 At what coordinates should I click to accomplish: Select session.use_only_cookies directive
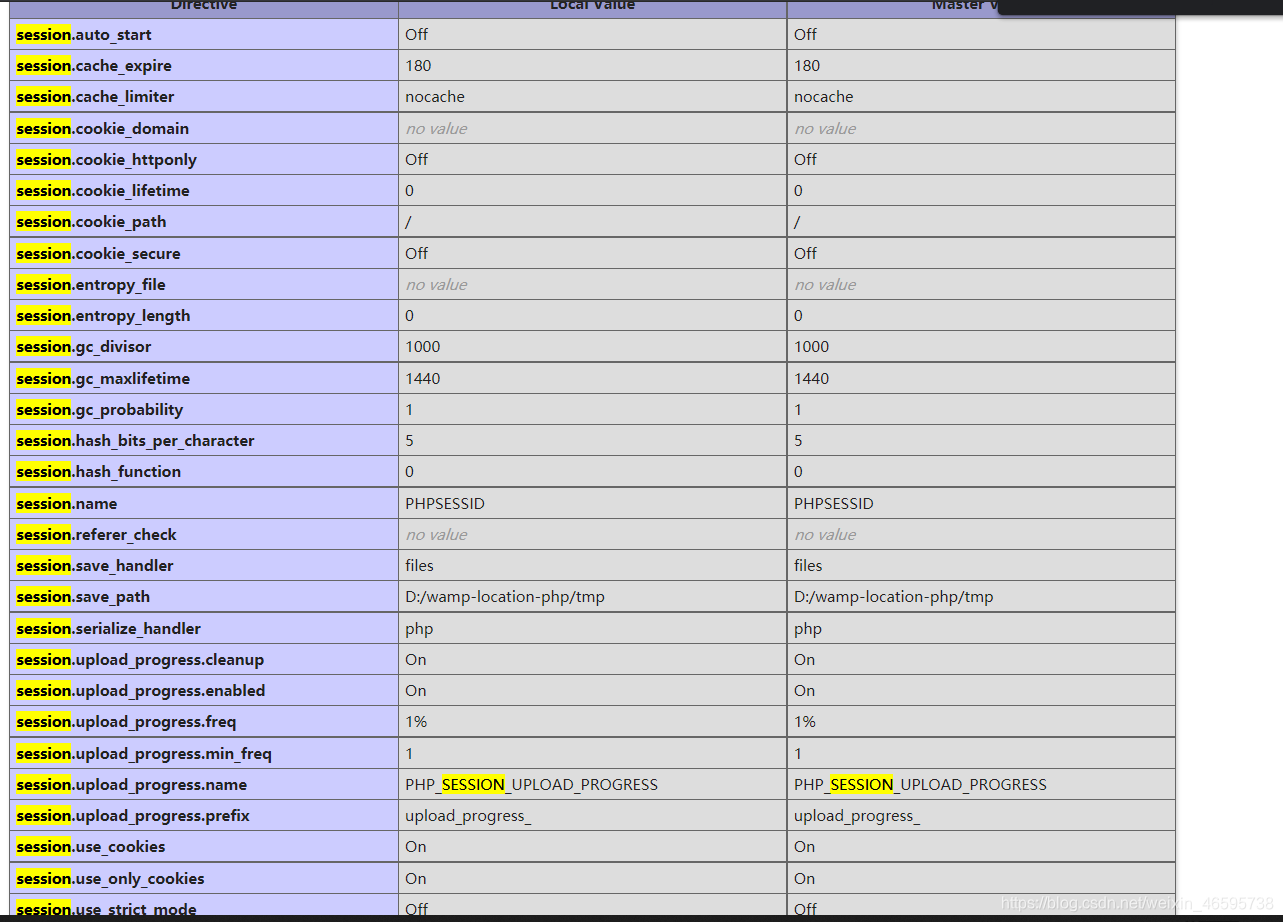click(110, 879)
